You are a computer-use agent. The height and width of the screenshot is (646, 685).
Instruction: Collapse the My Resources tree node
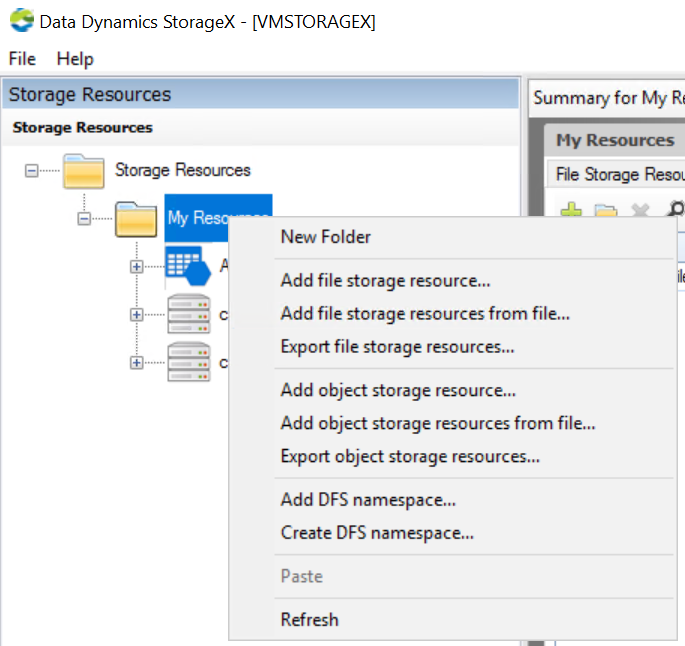pos(84,218)
